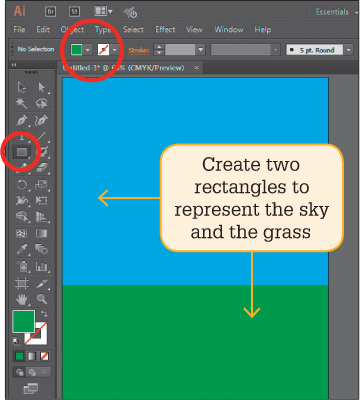Click control bar green fill swatch
360x400 pixels.
[77, 50]
